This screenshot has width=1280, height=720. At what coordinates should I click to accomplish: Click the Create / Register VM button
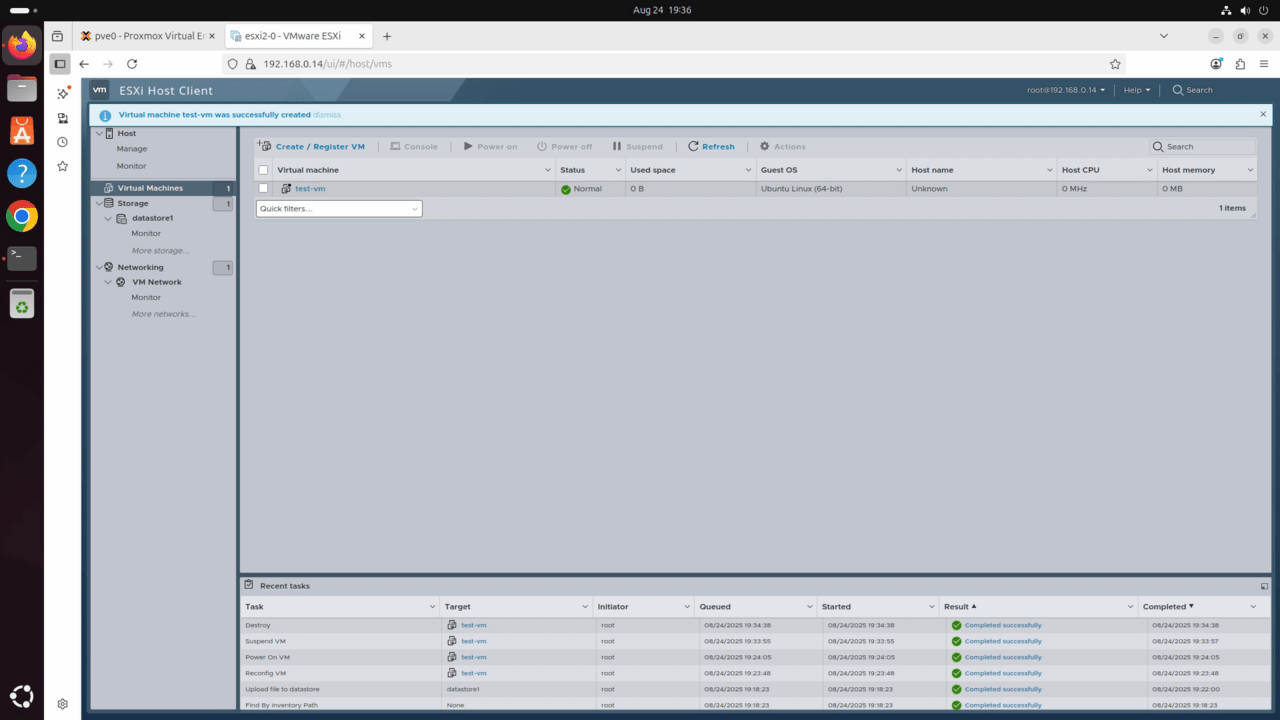[x=312, y=146]
